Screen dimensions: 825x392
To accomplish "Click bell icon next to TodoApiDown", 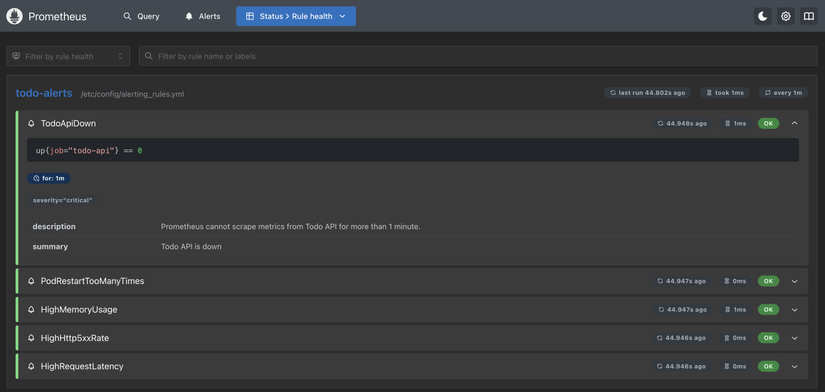I will click(31, 124).
